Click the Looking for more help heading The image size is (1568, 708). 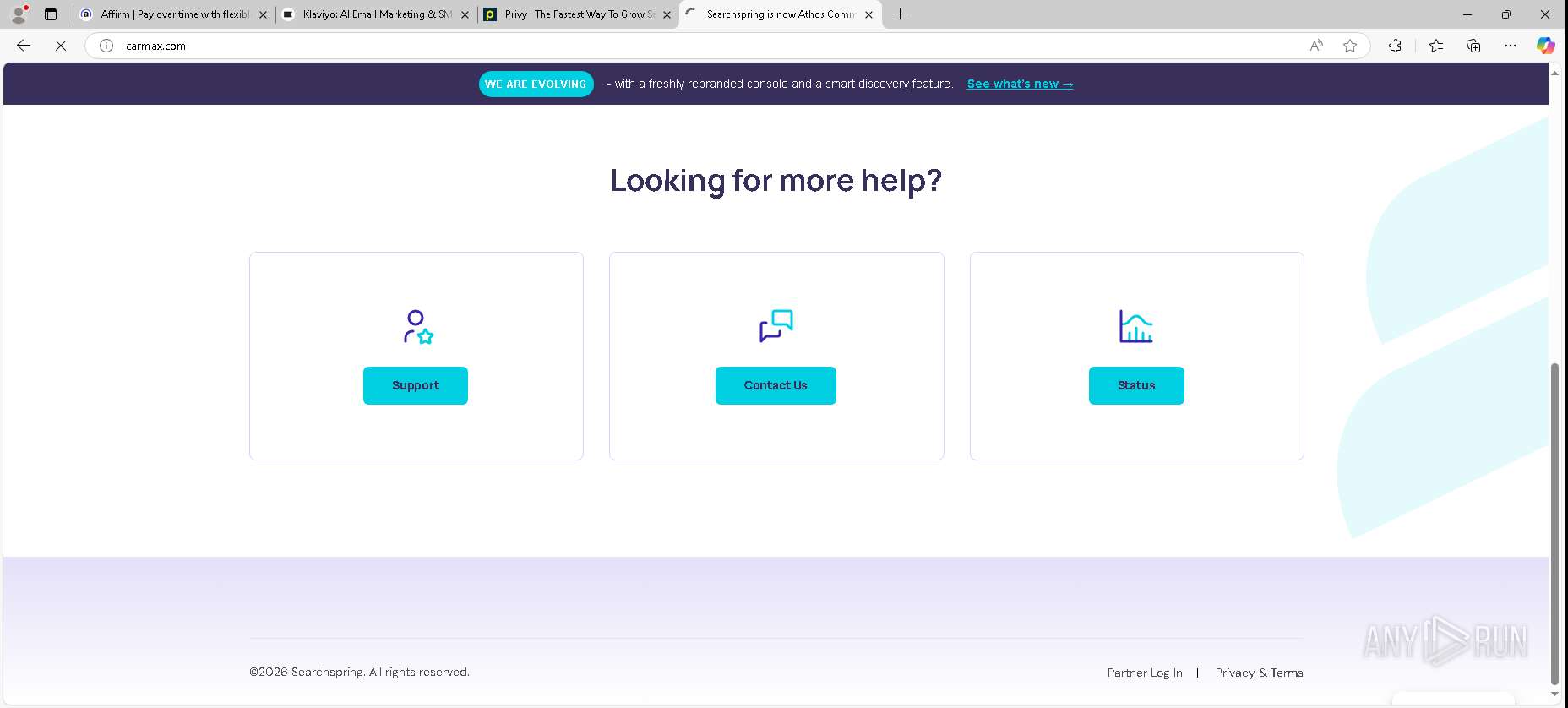tap(776, 181)
